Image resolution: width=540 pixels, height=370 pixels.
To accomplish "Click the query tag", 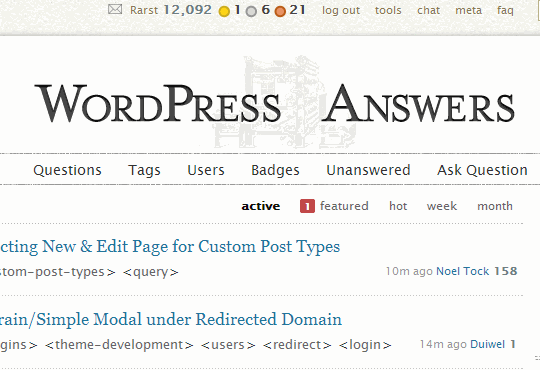I will [150, 272].
